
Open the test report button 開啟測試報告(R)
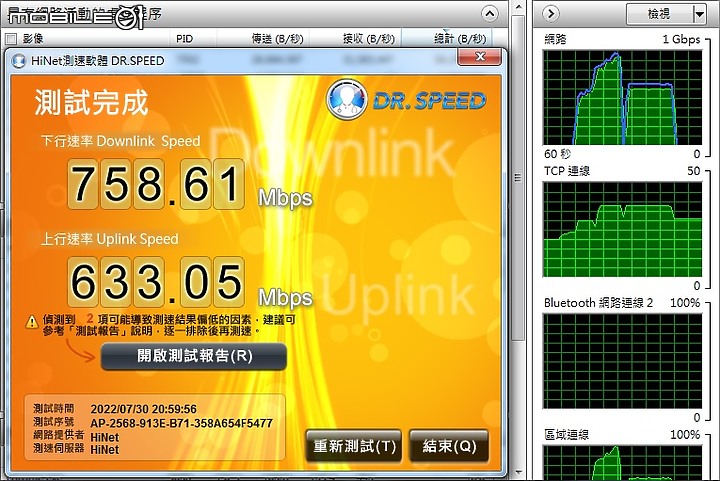194,356
